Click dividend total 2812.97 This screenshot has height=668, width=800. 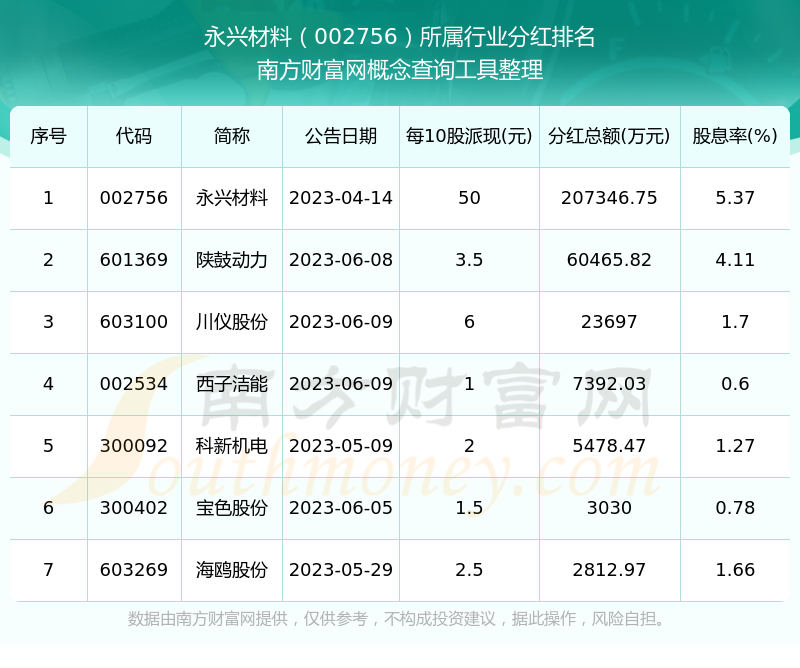[609, 570]
